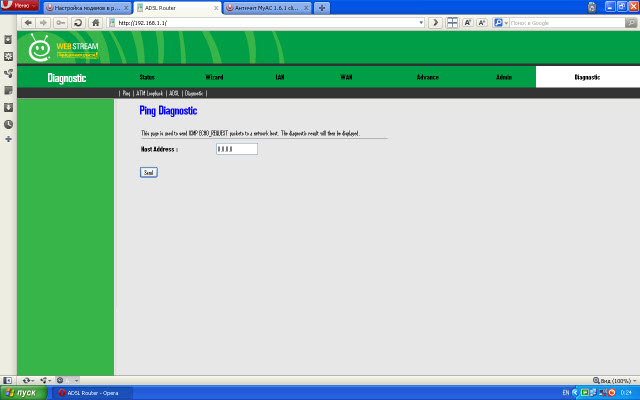Open the Opera menu button
This screenshot has height=400, width=640.
pyautogui.click(x=19, y=6)
